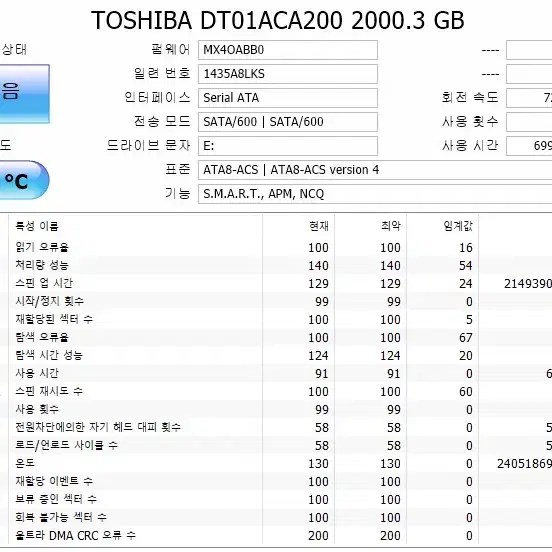This screenshot has height=552, width=552.
Task: Click threshold 54 in 처리량 성능 row
Action: click(x=466, y=266)
